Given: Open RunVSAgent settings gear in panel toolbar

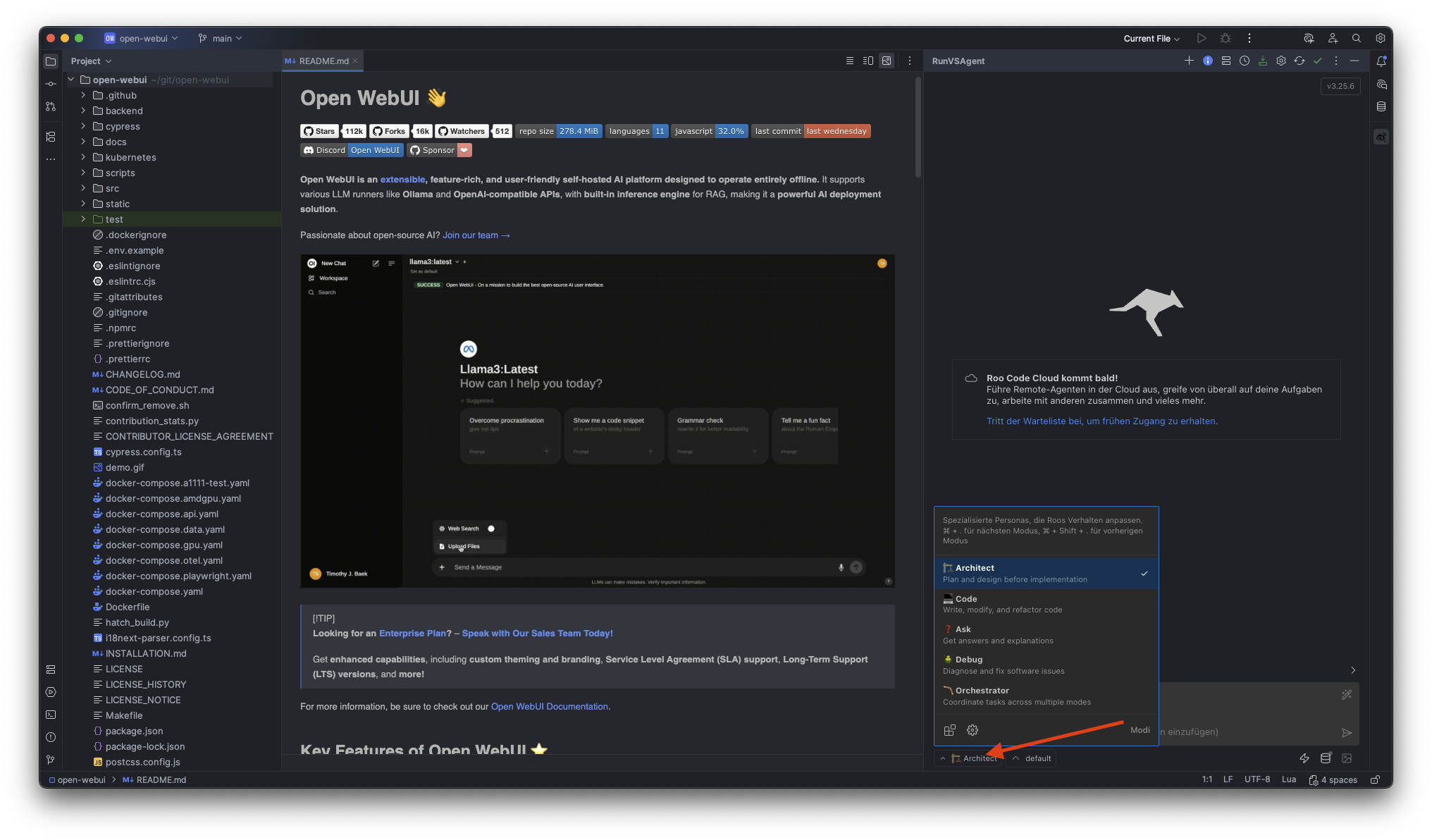Looking at the screenshot, I should click(1281, 61).
